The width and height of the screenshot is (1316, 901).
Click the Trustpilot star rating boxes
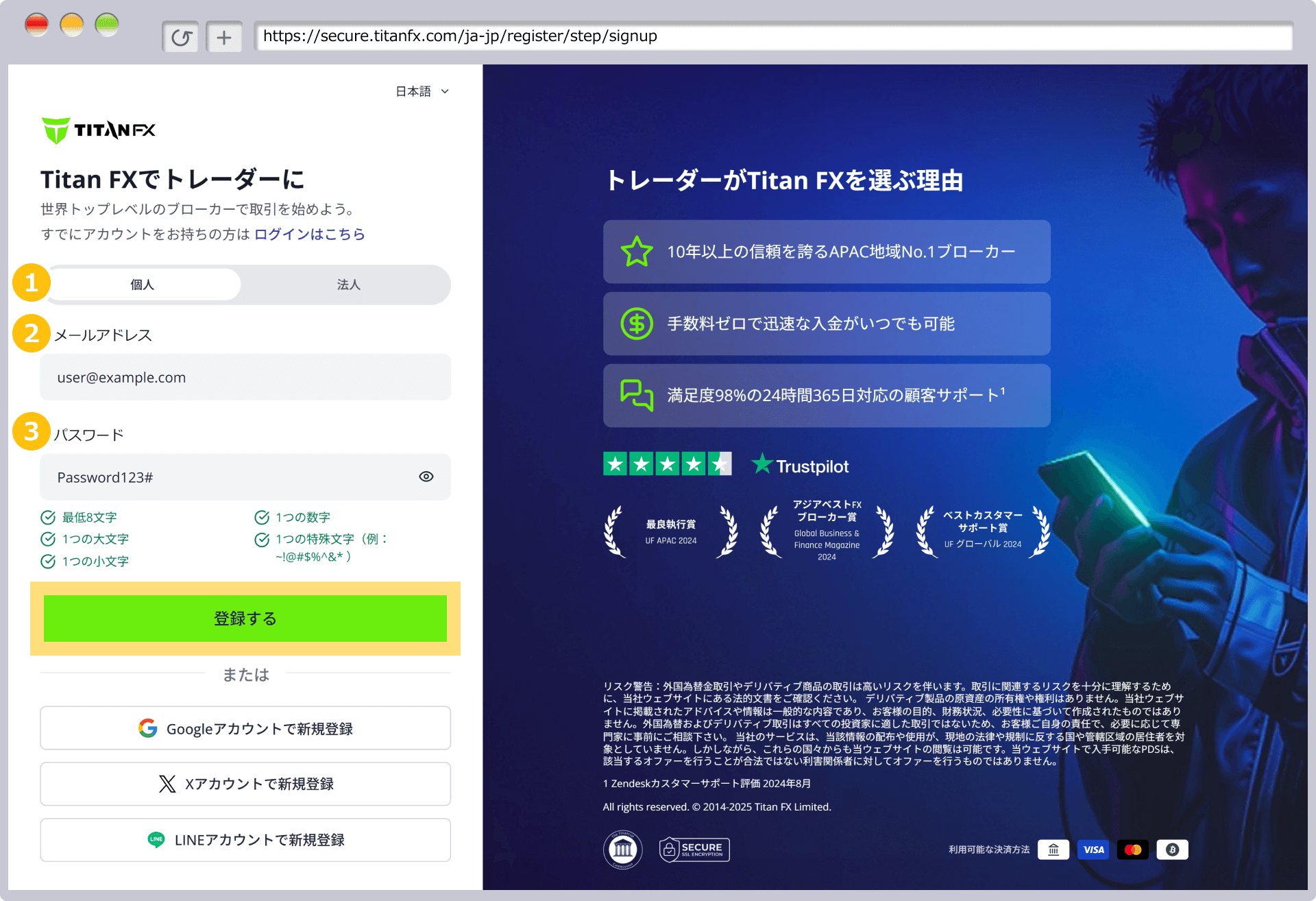click(x=668, y=464)
